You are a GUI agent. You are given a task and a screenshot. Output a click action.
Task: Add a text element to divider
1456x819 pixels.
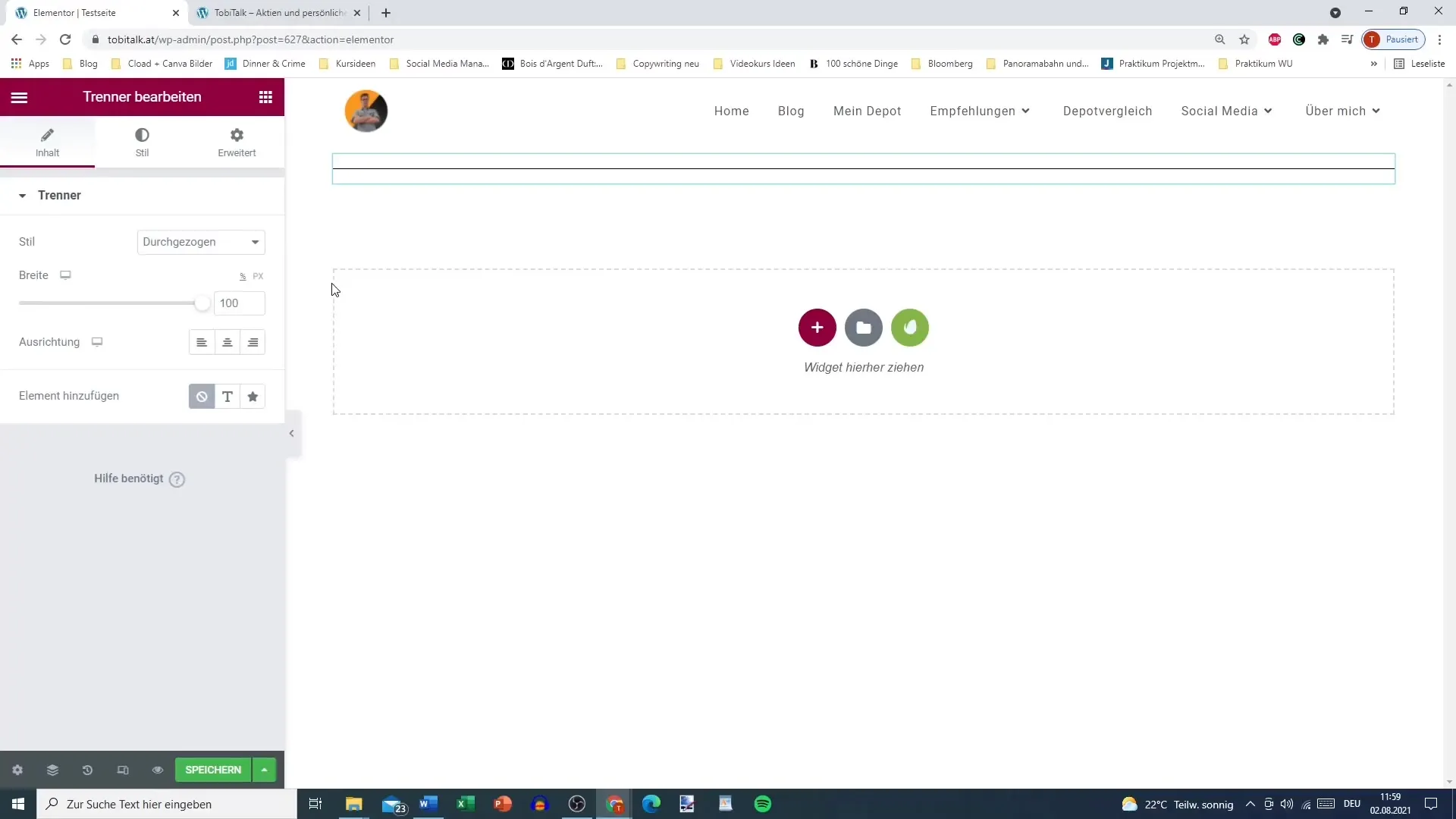[227, 397]
